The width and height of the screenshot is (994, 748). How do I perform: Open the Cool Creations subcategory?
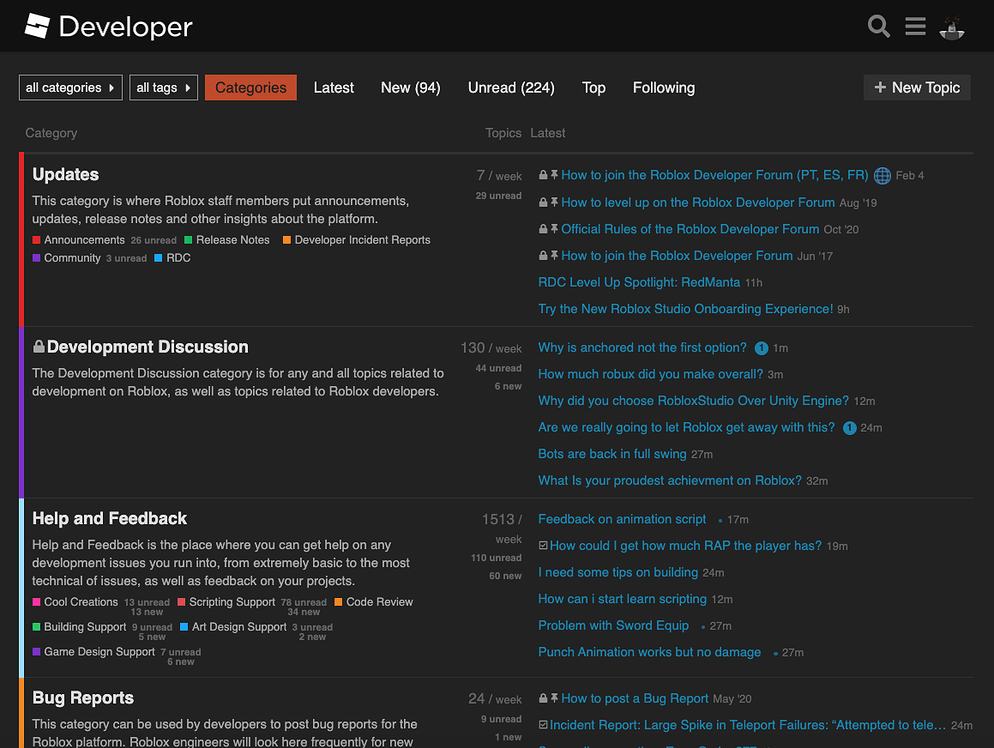pyautogui.click(x=81, y=602)
